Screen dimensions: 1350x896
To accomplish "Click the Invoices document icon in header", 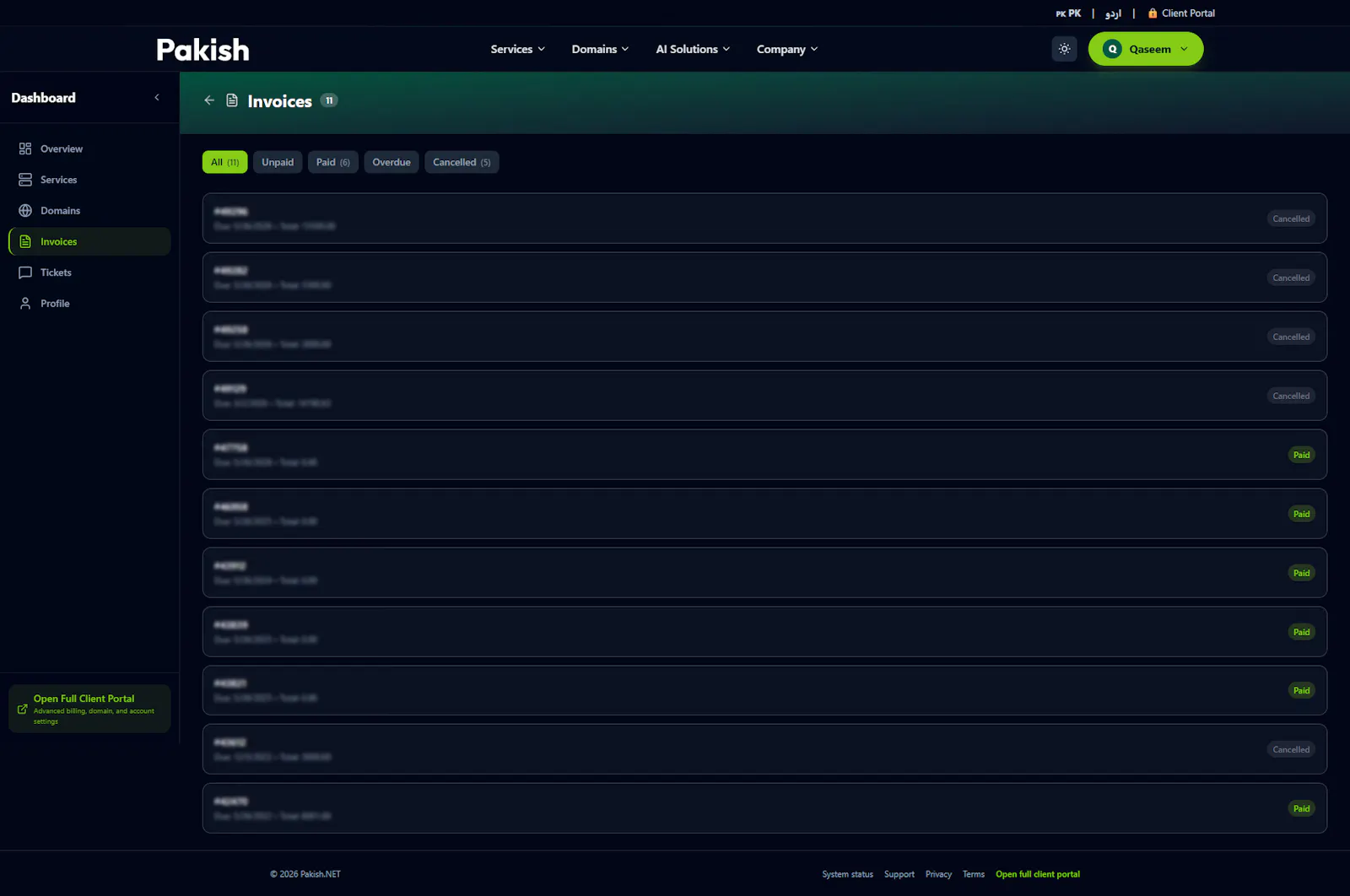I will 232,100.
